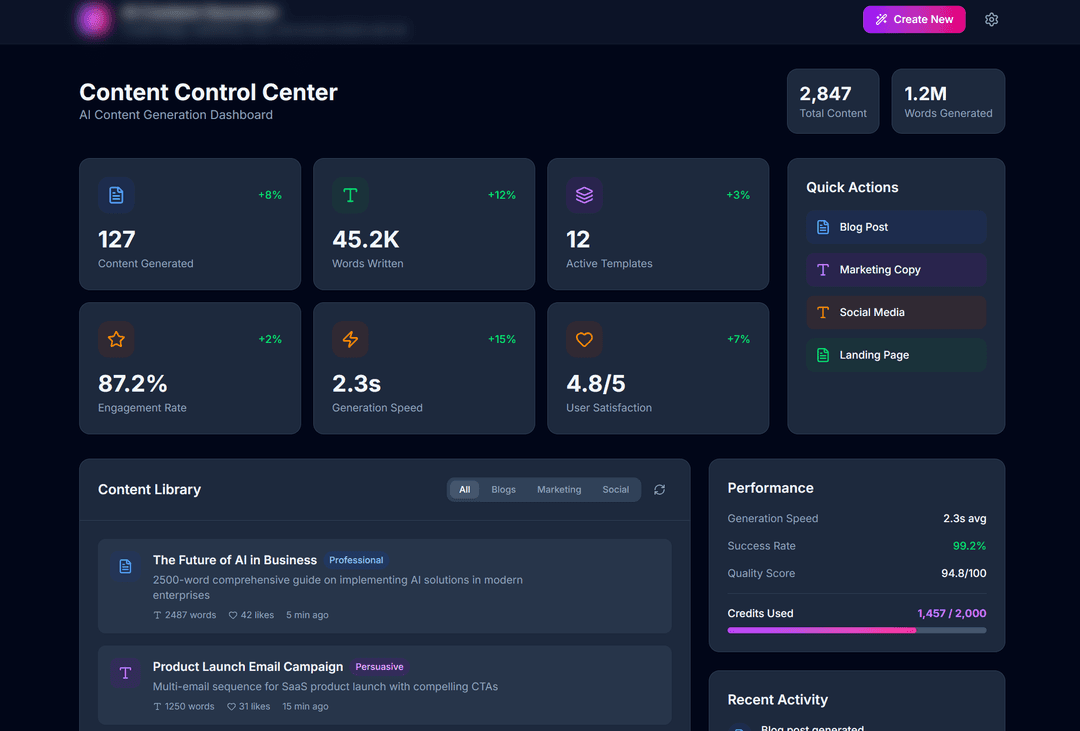Switch to the Blogs filter tab

pos(503,490)
